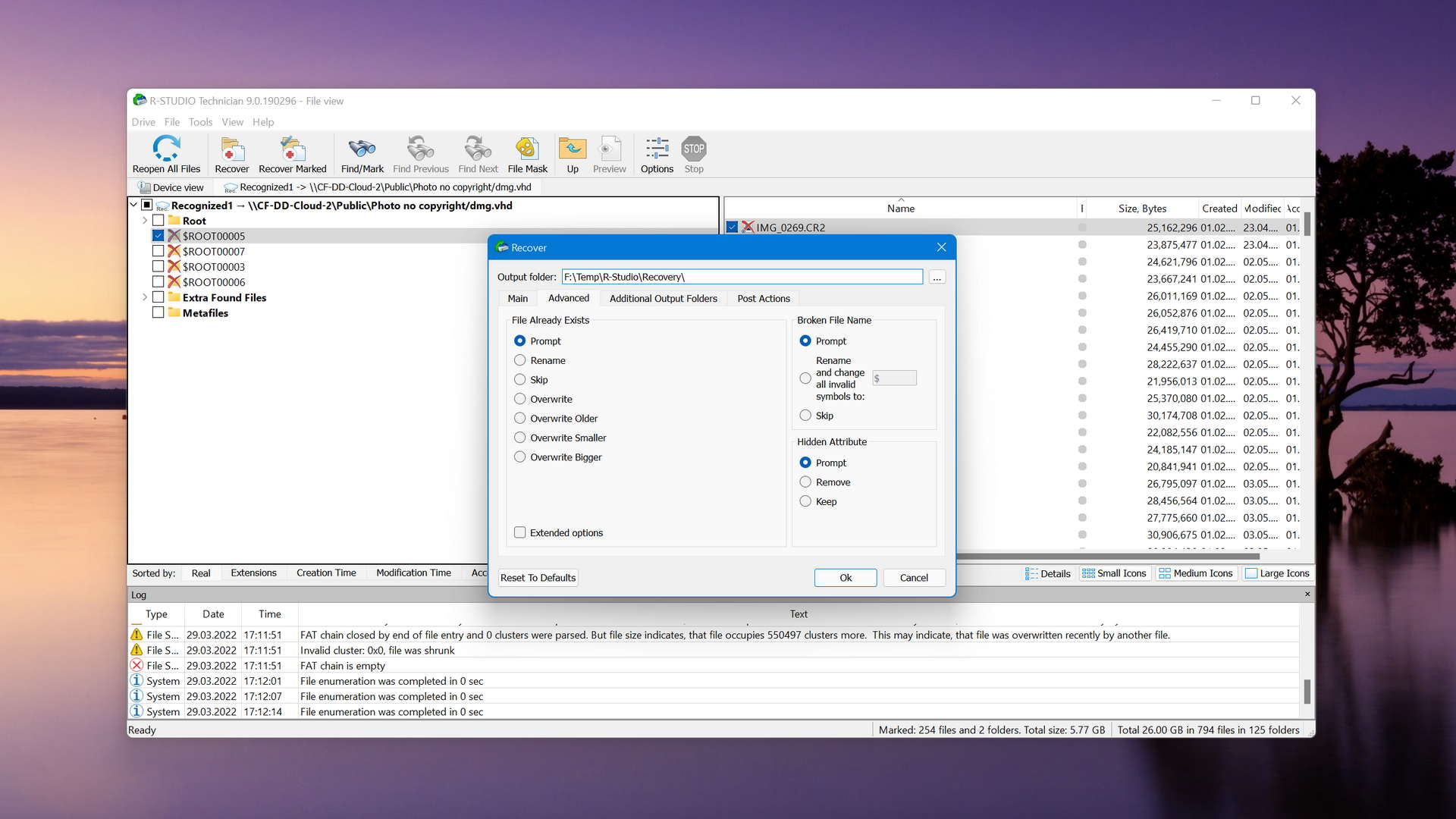Switch to Small Icons view
Image resolution: width=1456 pixels, height=819 pixels.
point(1114,573)
